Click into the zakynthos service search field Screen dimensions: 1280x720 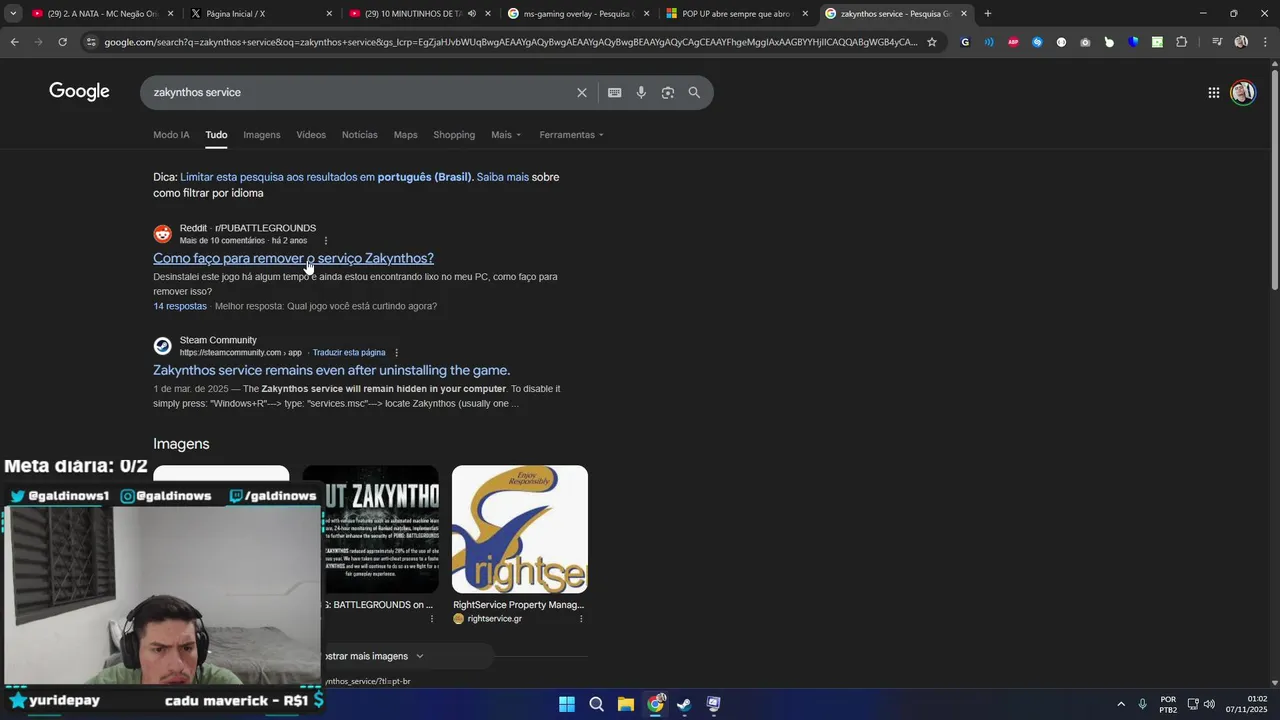[360, 92]
